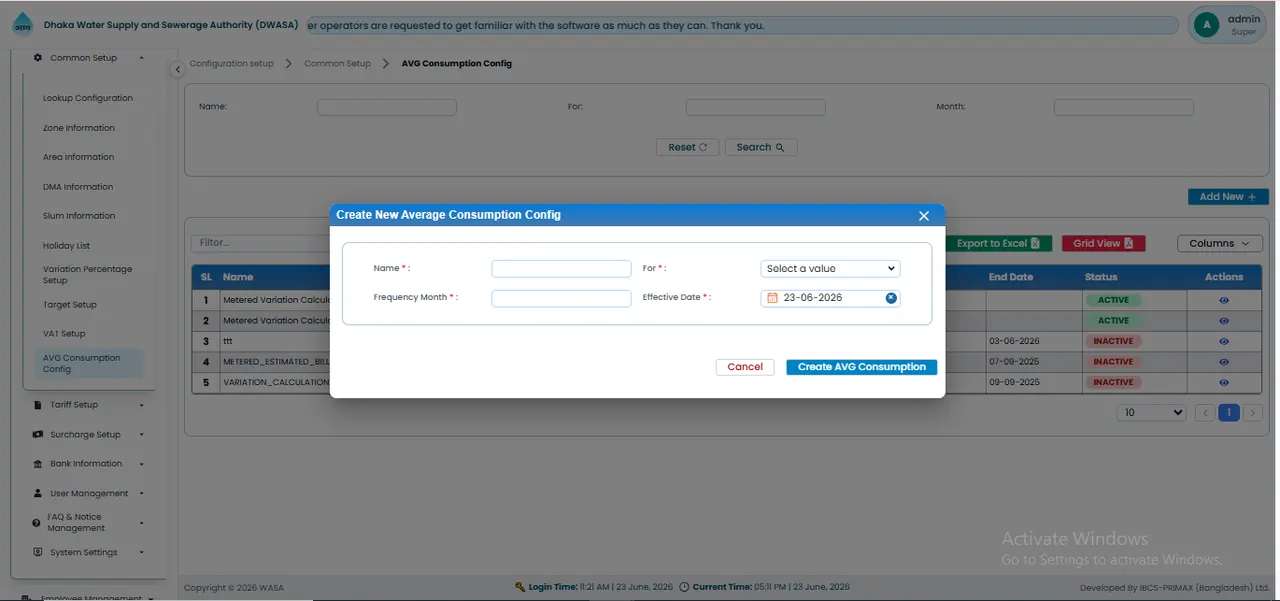Click the Bank Information sidebar icon
The height and width of the screenshot is (601, 1280).
point(38,464)
